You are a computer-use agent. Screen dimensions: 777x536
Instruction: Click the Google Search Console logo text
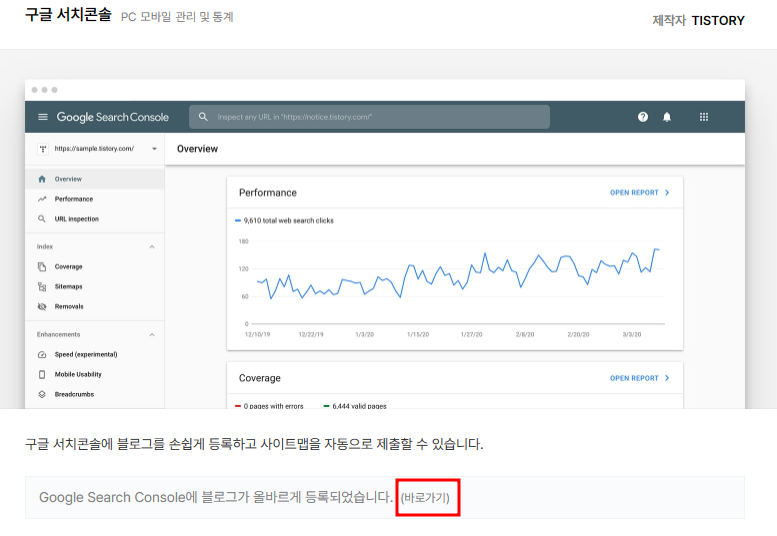tap(112, 117)
